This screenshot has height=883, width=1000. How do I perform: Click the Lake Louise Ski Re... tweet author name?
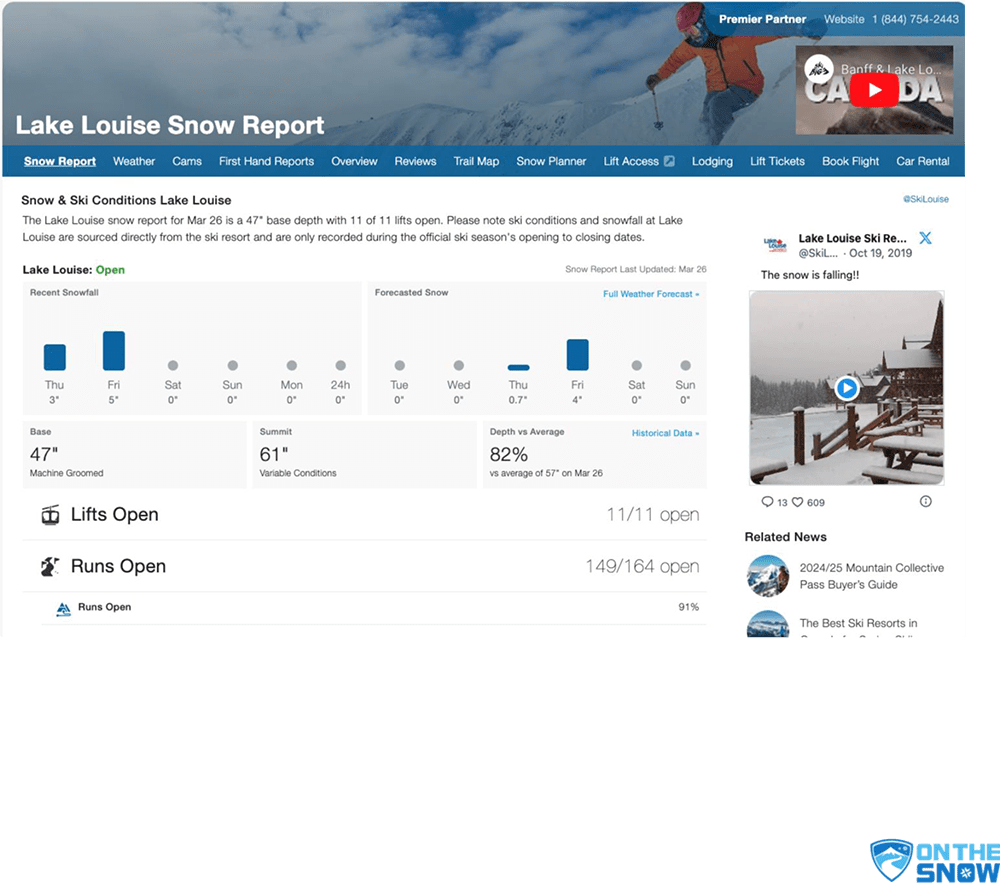[852, 238]
